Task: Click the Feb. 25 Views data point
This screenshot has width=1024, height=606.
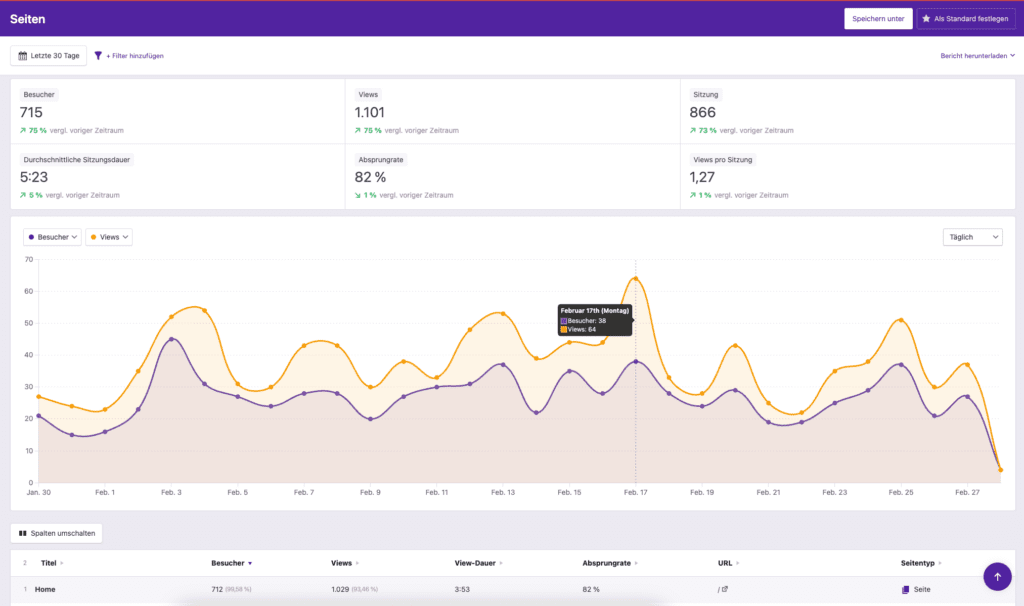Action: [901, 320]
